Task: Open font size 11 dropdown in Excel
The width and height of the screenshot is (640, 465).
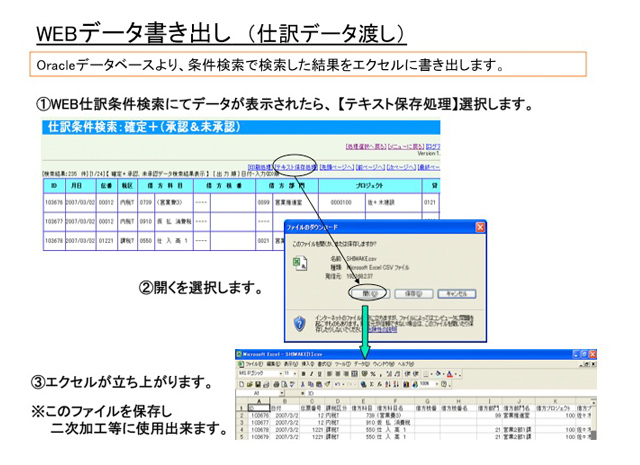Action: coord(295,374)
